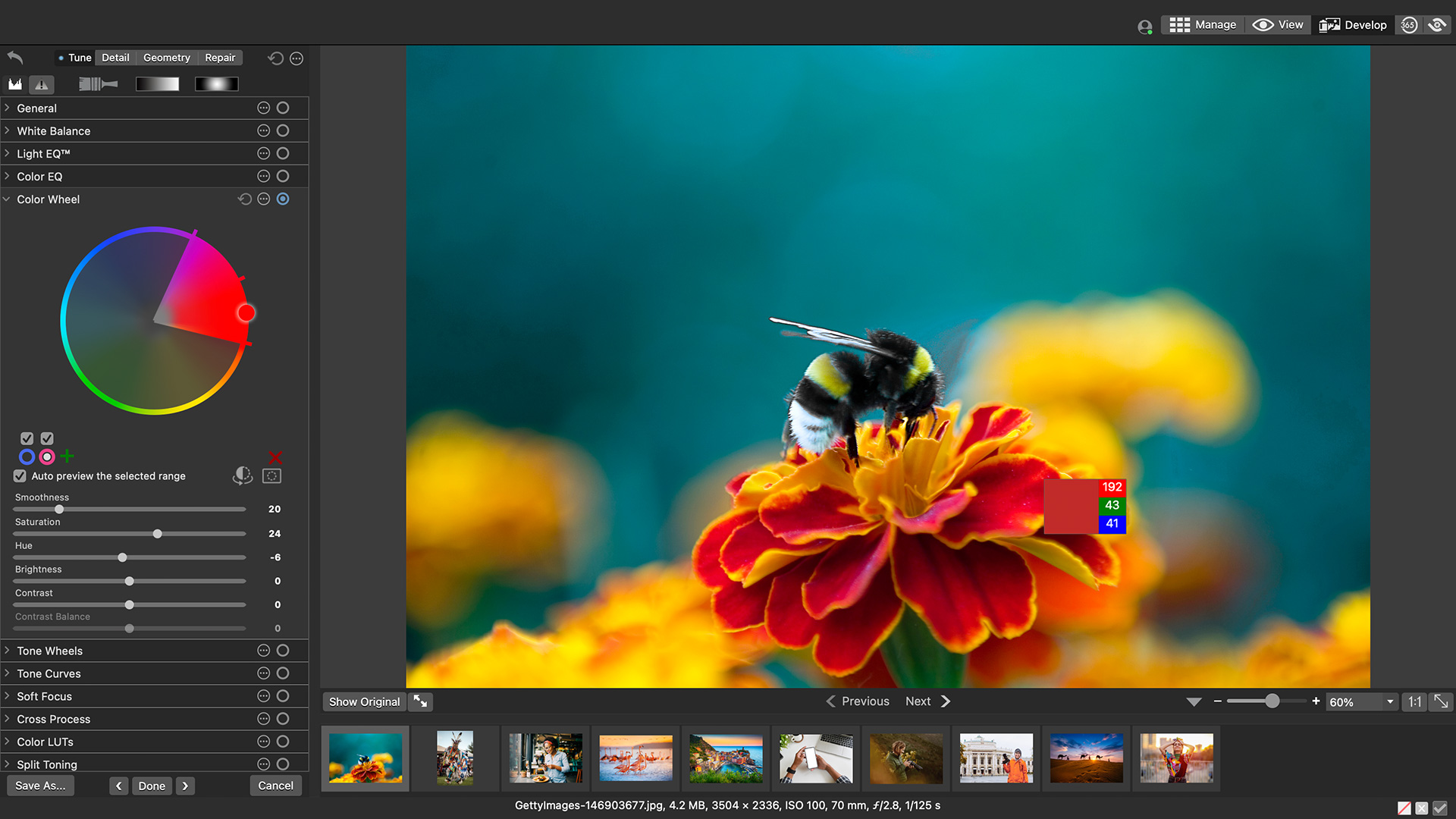The width and height of the screenshot is (1456, 819).
Task: Switch to Manage mode
Action: [1203, 25]
